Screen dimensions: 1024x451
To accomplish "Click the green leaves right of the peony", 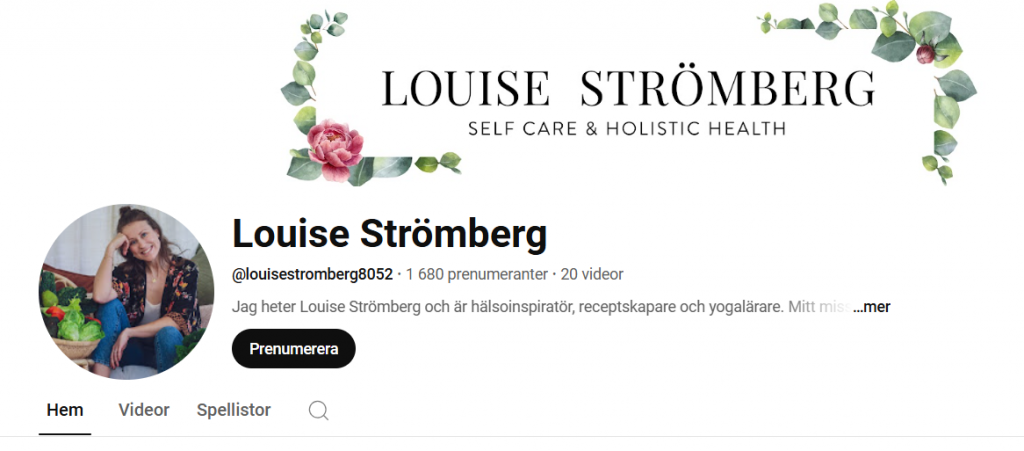I will [x=406, y=166].
